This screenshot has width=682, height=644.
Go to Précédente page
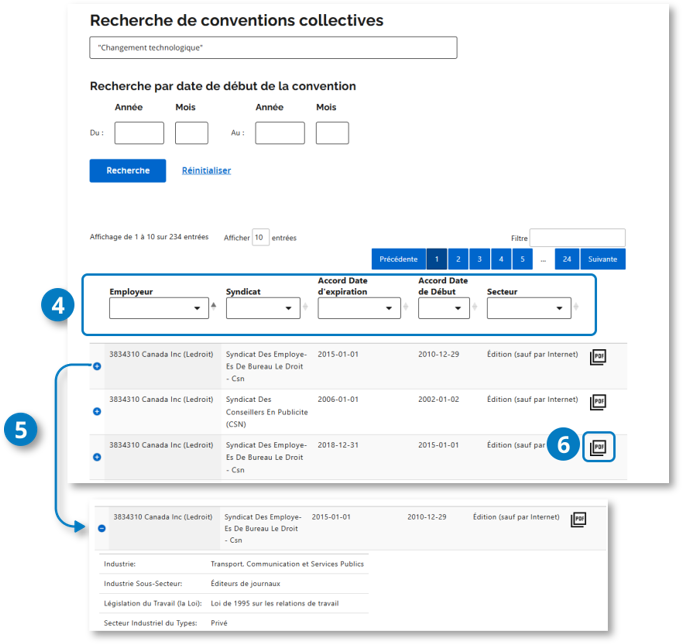(398, 259)
